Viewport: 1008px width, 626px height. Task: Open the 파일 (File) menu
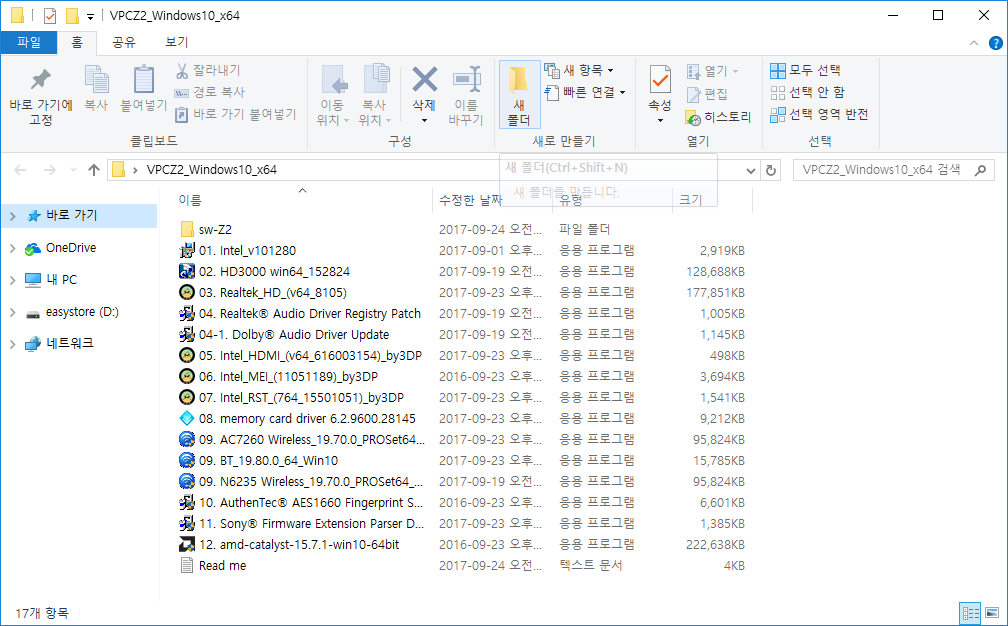29,42
